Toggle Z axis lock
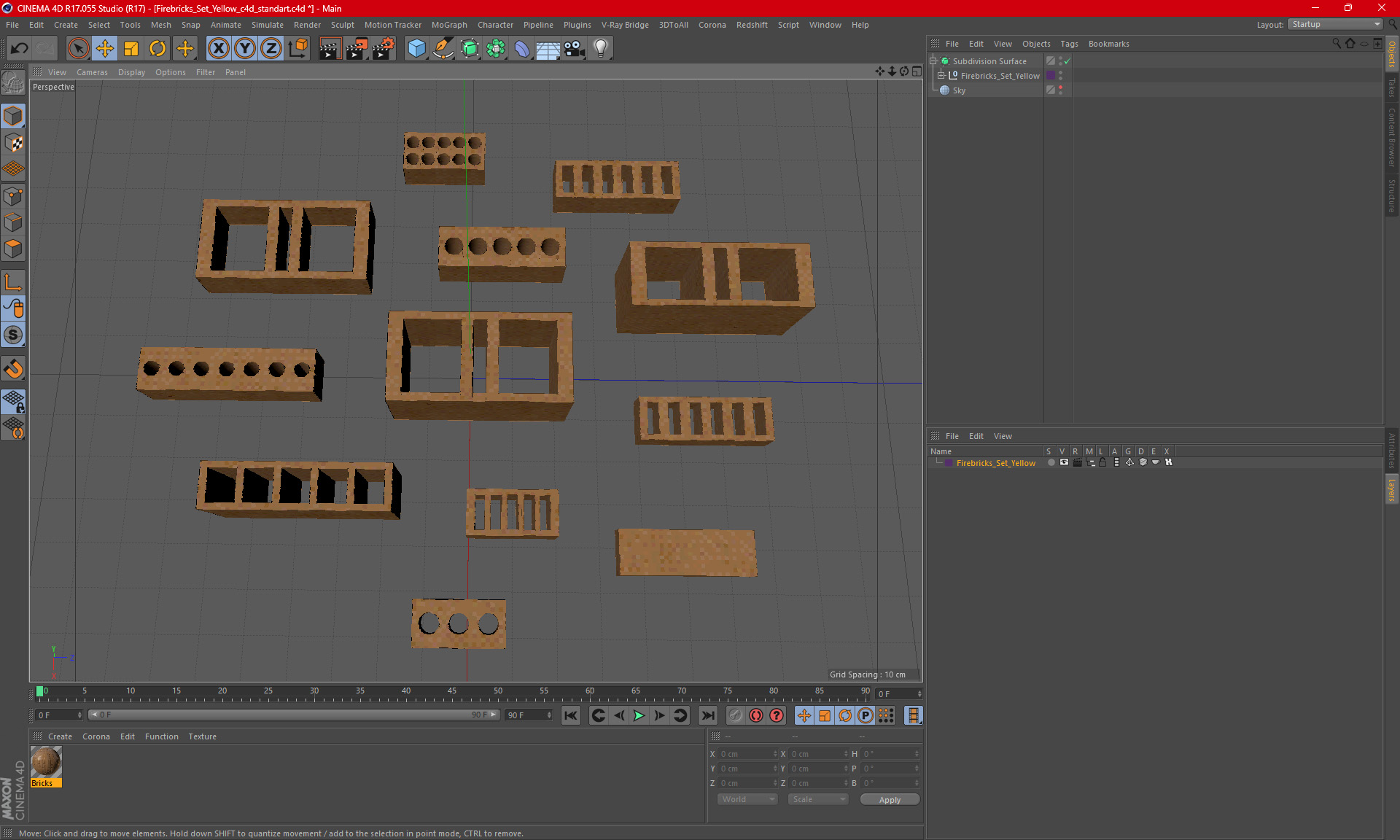This screenshot has width=1400, height=840. pos(271,49)
